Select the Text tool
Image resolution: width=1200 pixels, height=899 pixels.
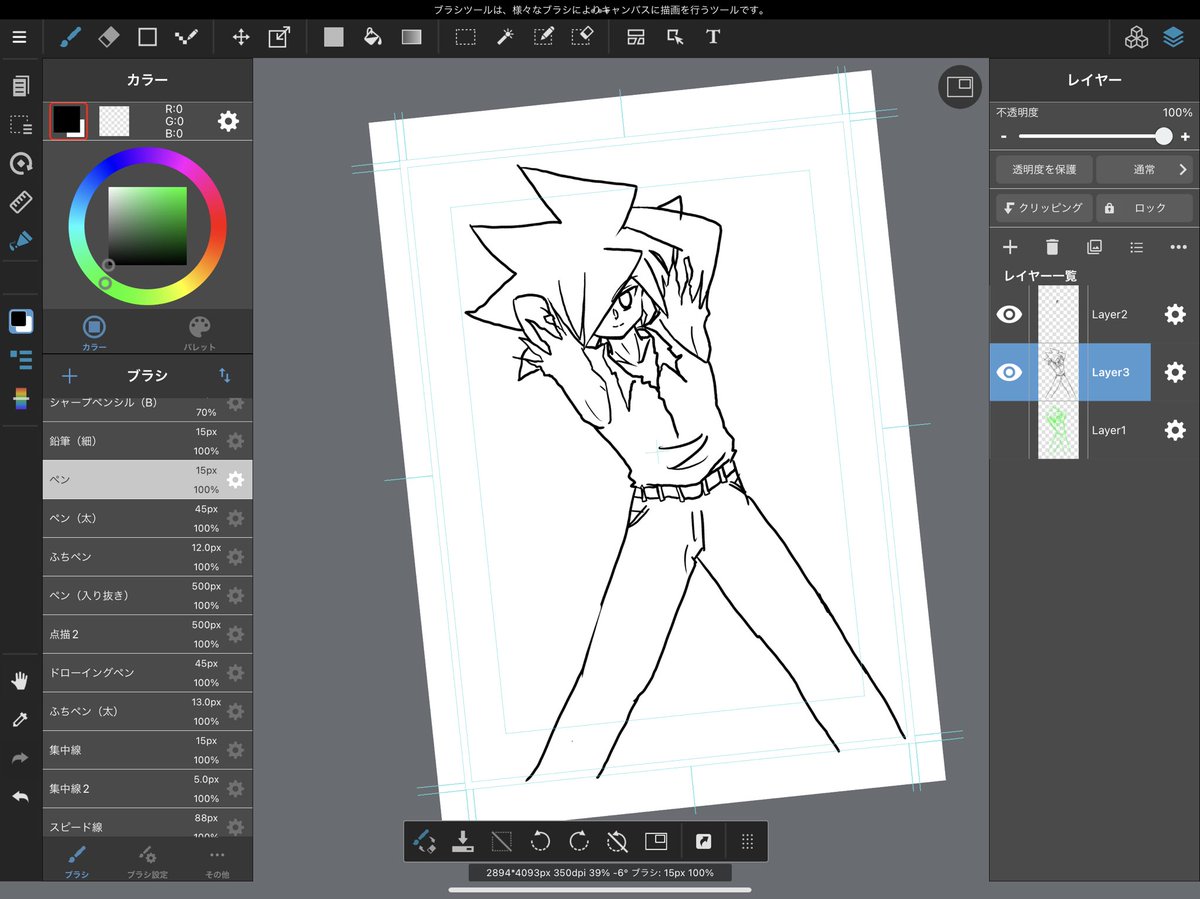point(713,37)
